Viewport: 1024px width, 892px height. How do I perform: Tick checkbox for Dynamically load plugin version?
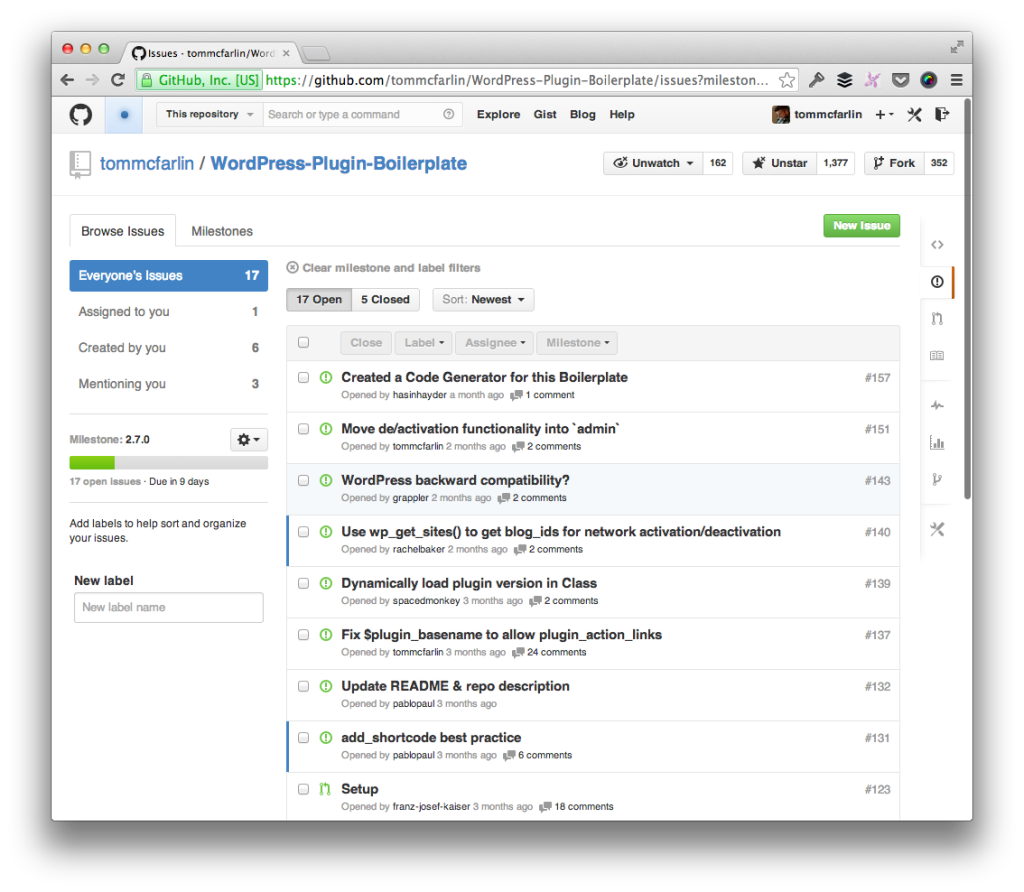point(304,584)
